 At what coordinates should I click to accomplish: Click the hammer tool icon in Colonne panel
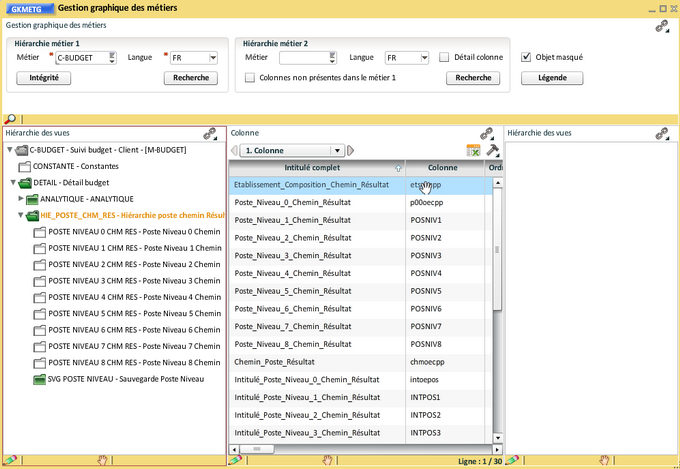(x=492, y=150)
